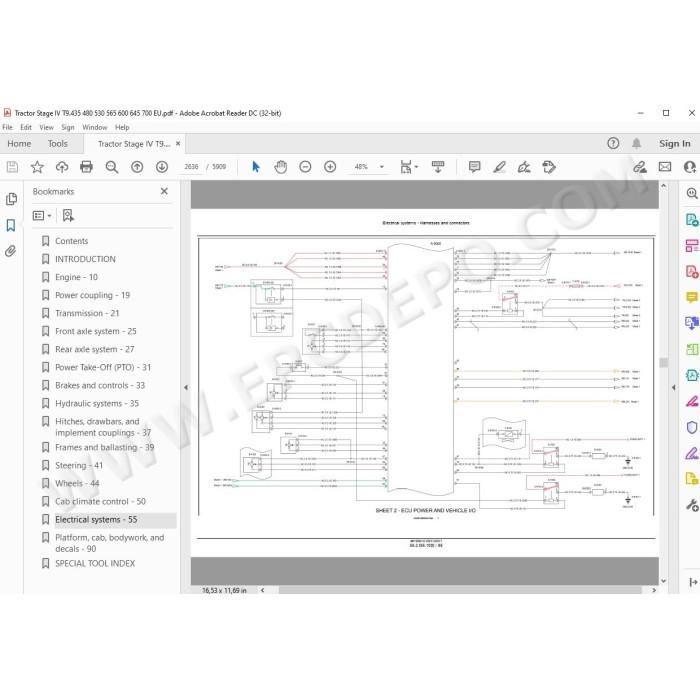Choose the Selection arrow tool

pos(255,167)
